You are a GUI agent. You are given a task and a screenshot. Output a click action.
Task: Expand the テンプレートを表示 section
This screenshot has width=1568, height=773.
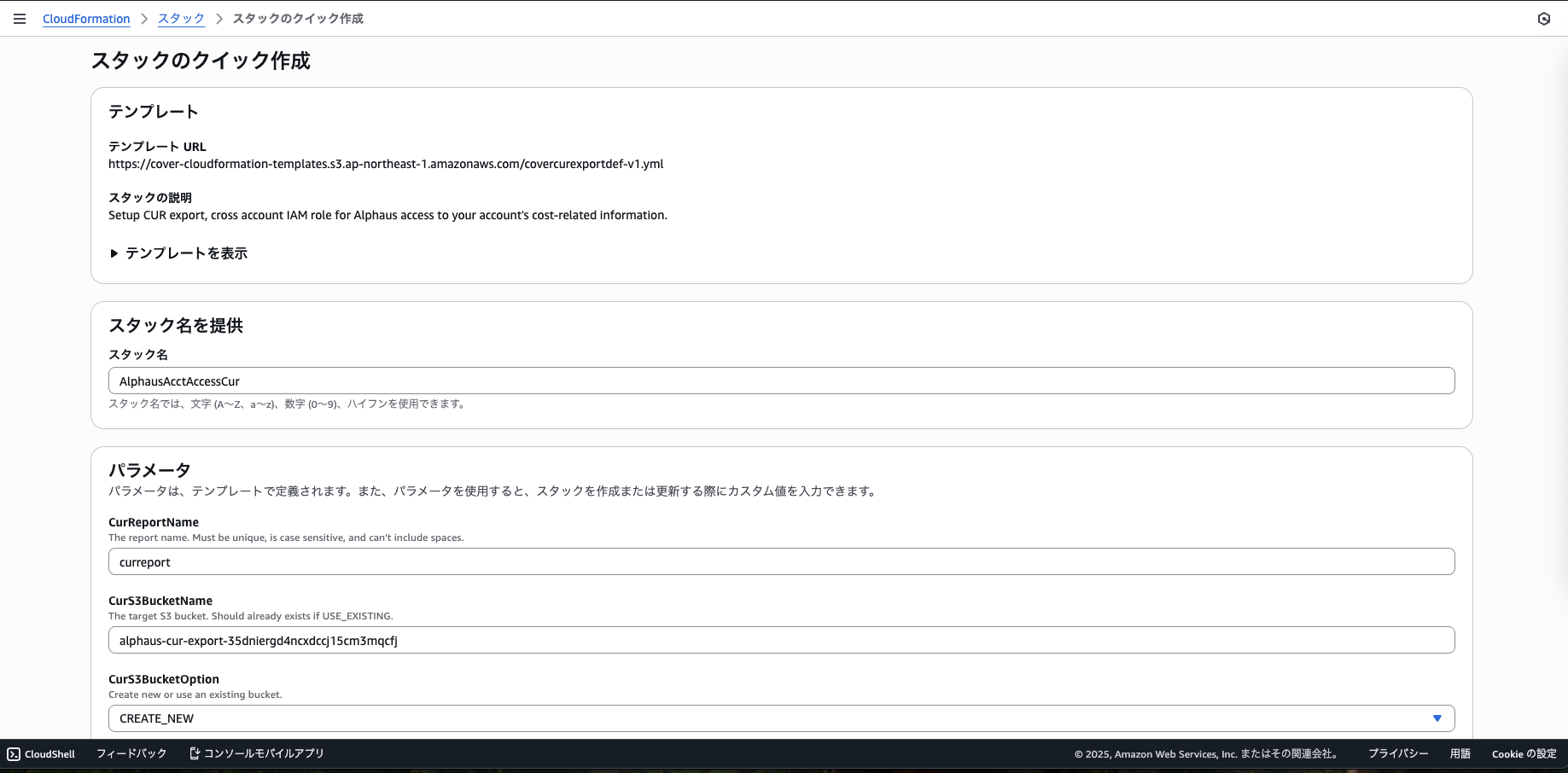(x=178, y=253)
